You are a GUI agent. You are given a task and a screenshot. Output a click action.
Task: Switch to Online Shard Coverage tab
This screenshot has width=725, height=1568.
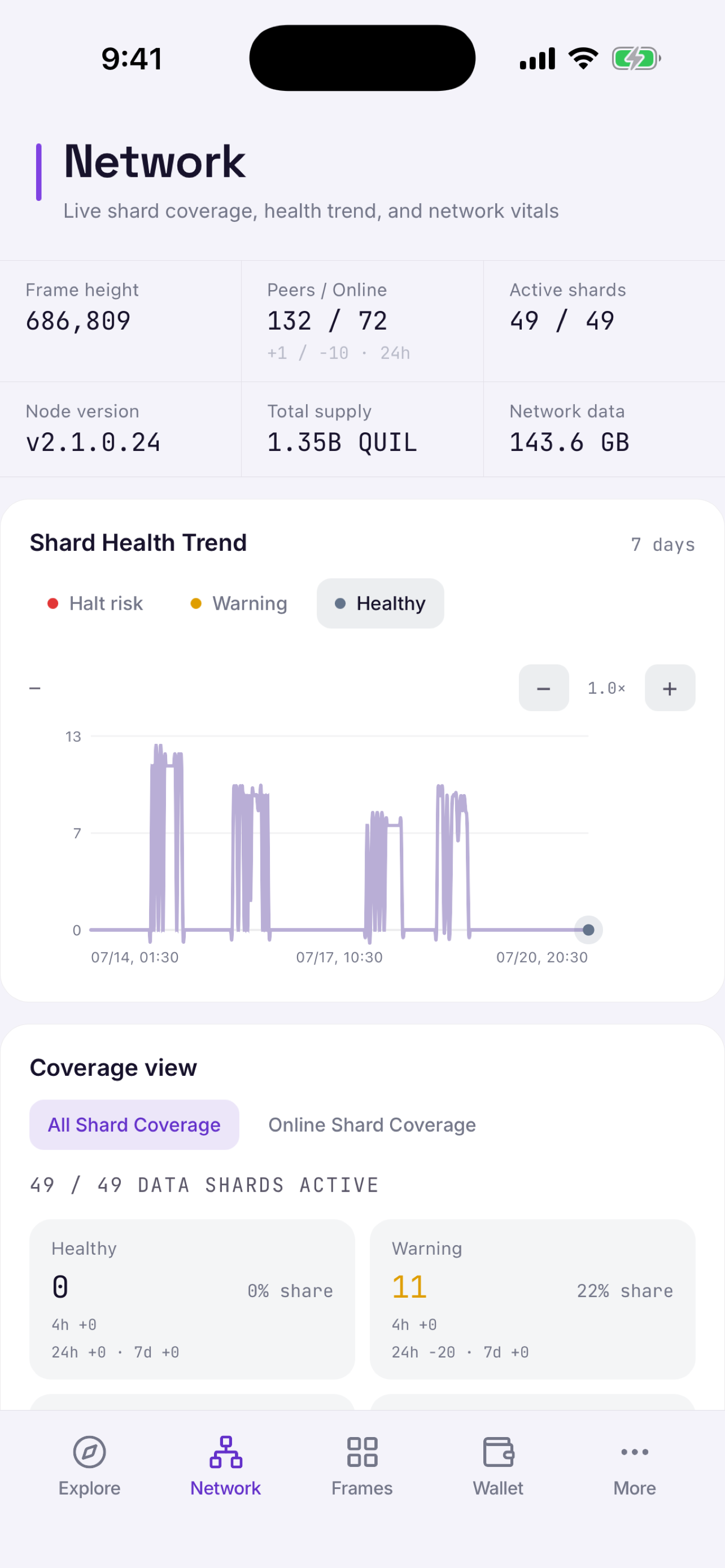372,1124
